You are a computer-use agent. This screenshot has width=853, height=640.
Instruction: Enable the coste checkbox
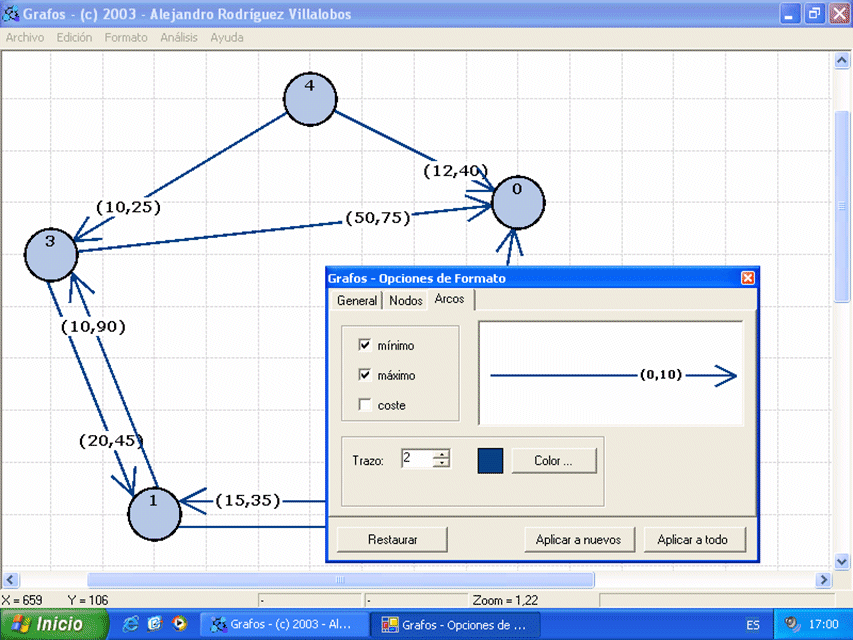(x=365, y=406)
